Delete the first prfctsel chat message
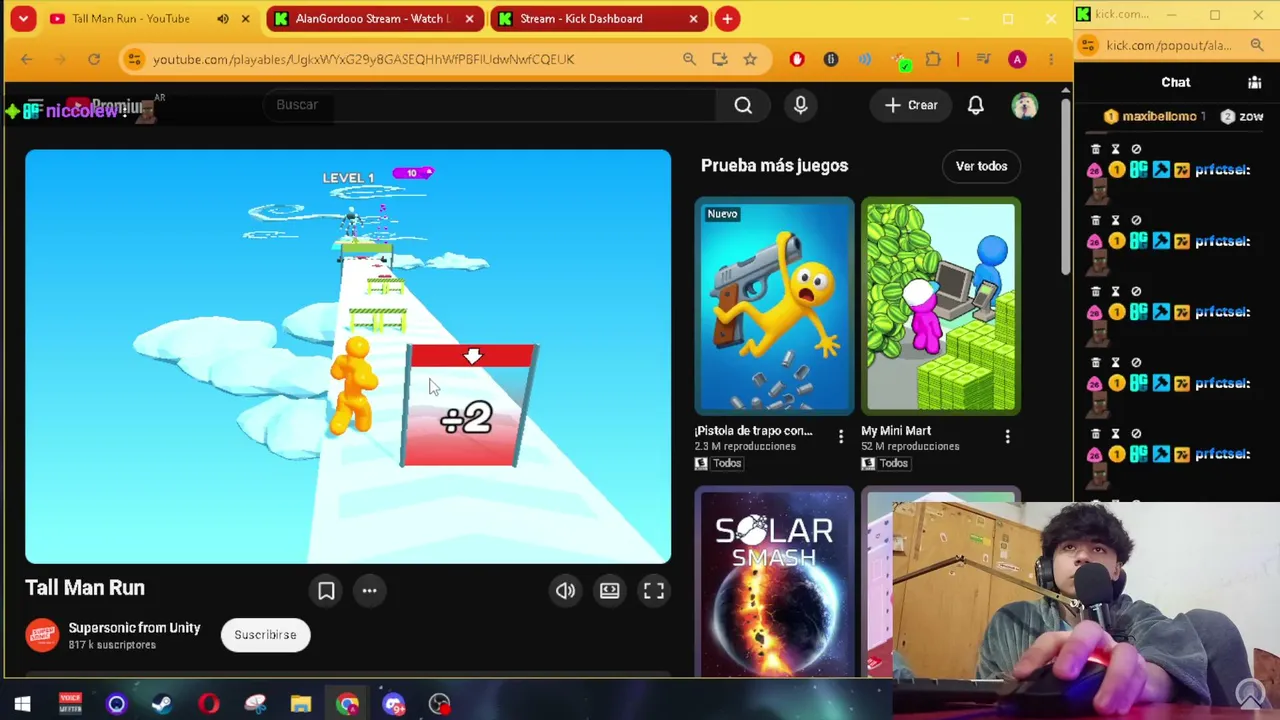The image size is (1280, 720). pos(1096,149)
